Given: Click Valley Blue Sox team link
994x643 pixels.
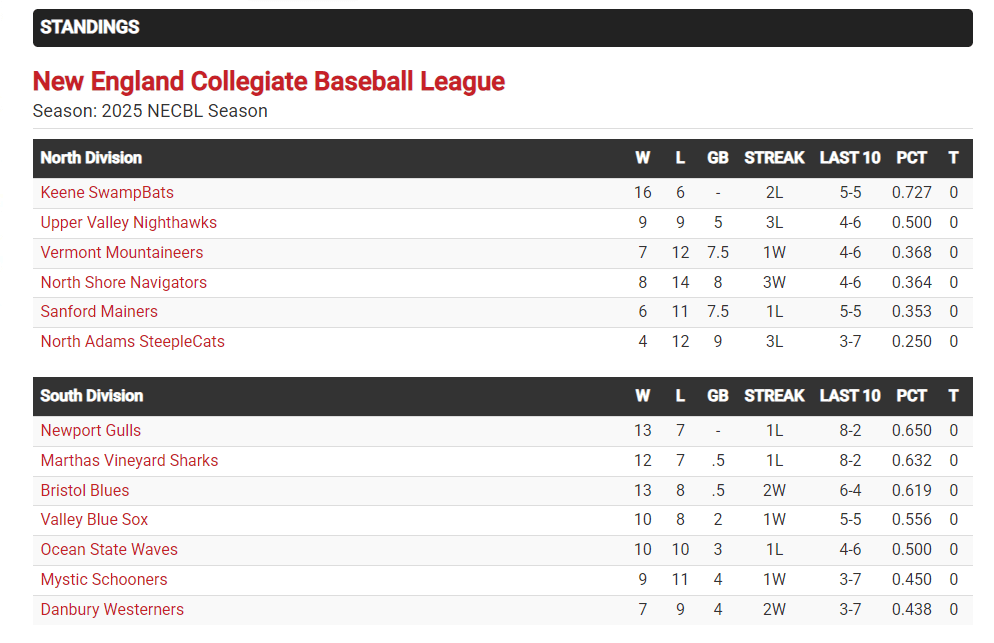Looking at the screenshot, I should (x=94, y=520).
